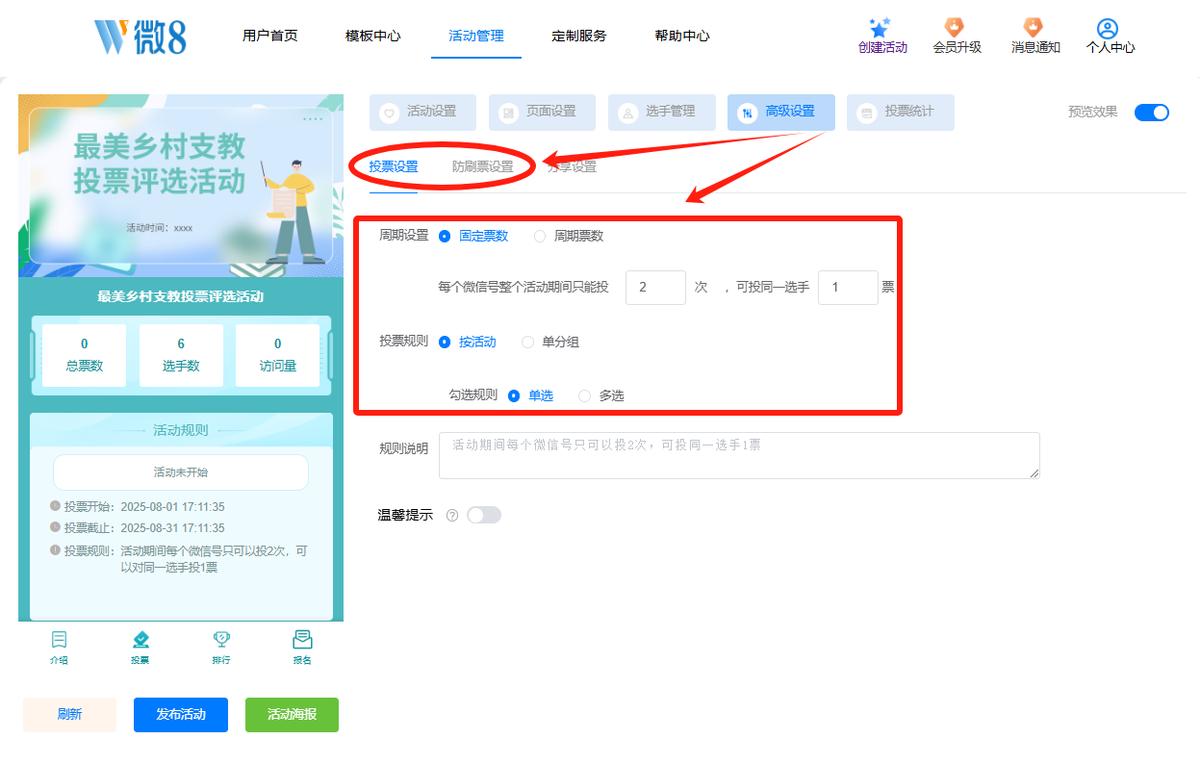1200x763 pixels.
Task: Click the vote count input showing 2
Action: pyautogui.click(x=656, y=287)
